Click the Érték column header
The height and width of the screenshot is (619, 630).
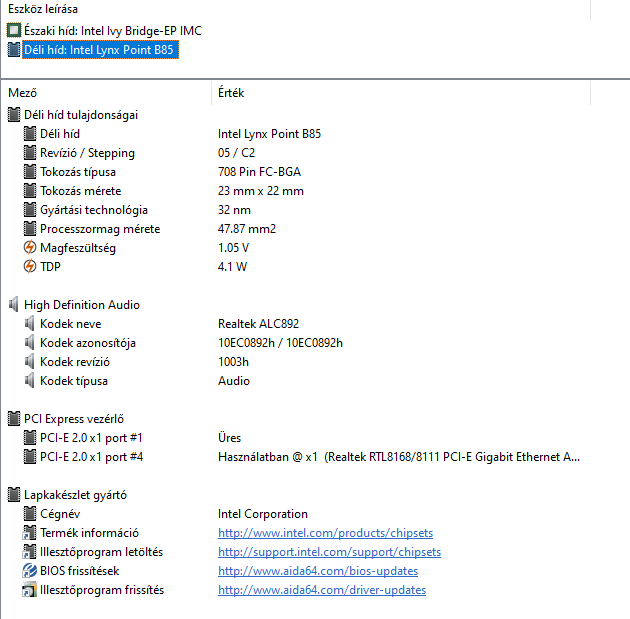pyautogui.click(x=231, y=93)
